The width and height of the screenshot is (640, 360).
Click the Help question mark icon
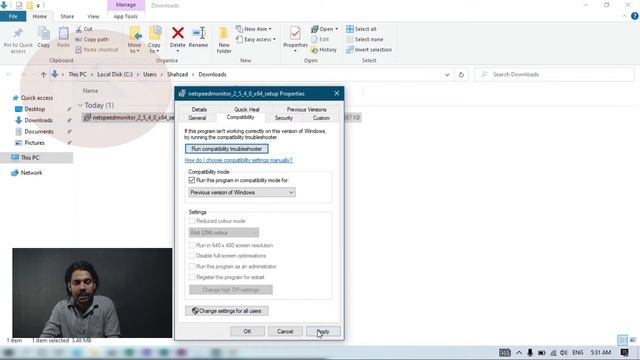pos(635,16)
